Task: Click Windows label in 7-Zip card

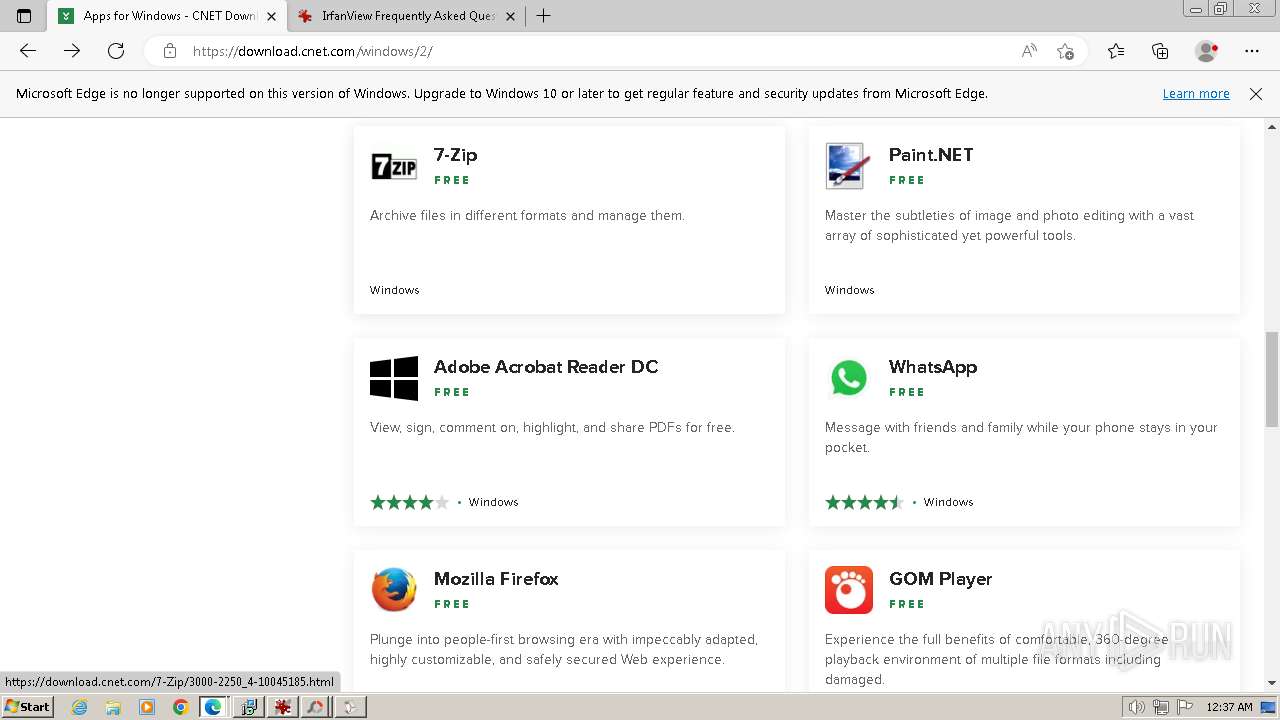Action: pos(395,290)
